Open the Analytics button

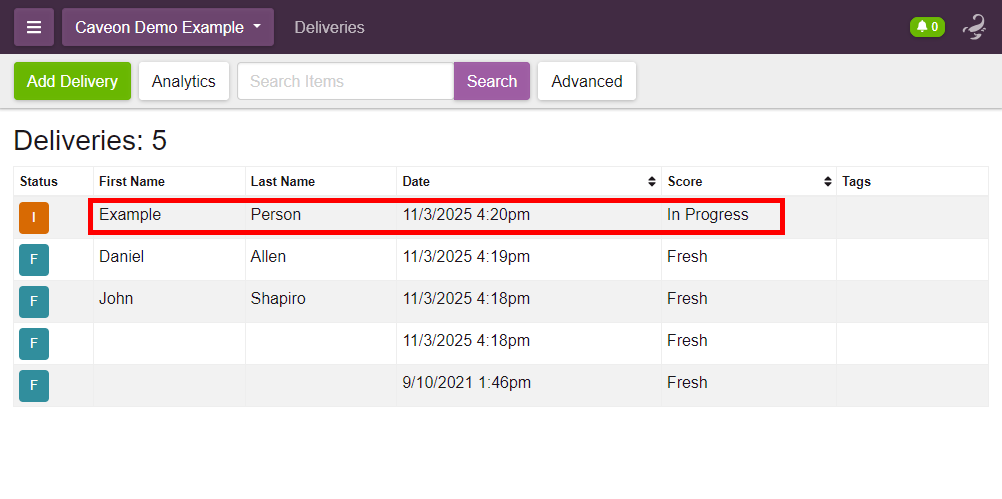pos(184,81)
